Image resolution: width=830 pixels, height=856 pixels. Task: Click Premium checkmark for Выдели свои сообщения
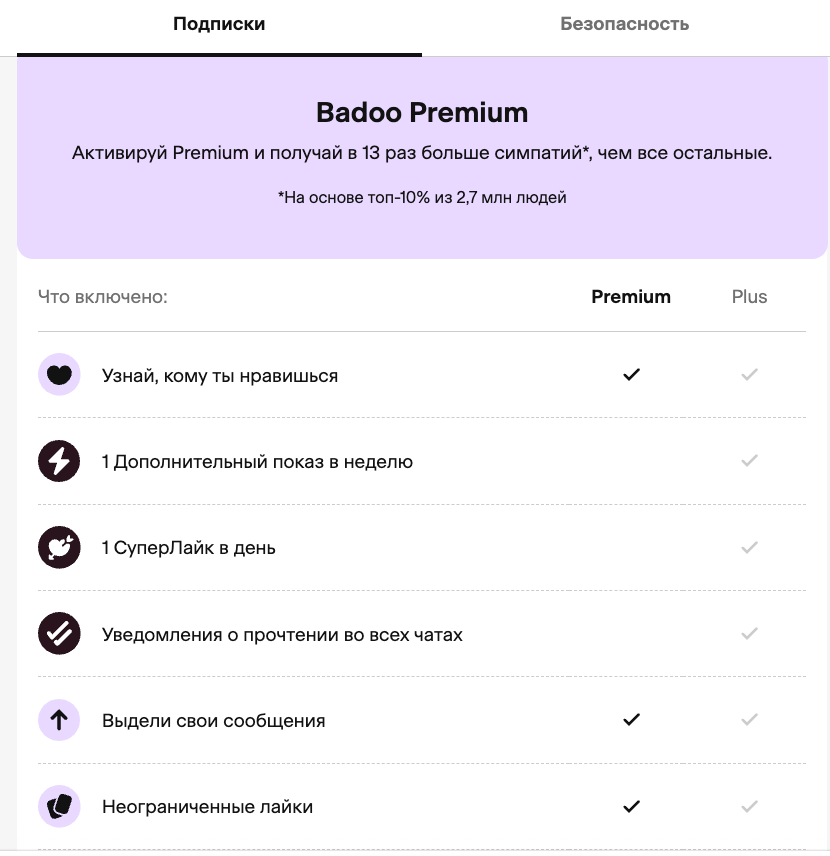tap(631, 720)
